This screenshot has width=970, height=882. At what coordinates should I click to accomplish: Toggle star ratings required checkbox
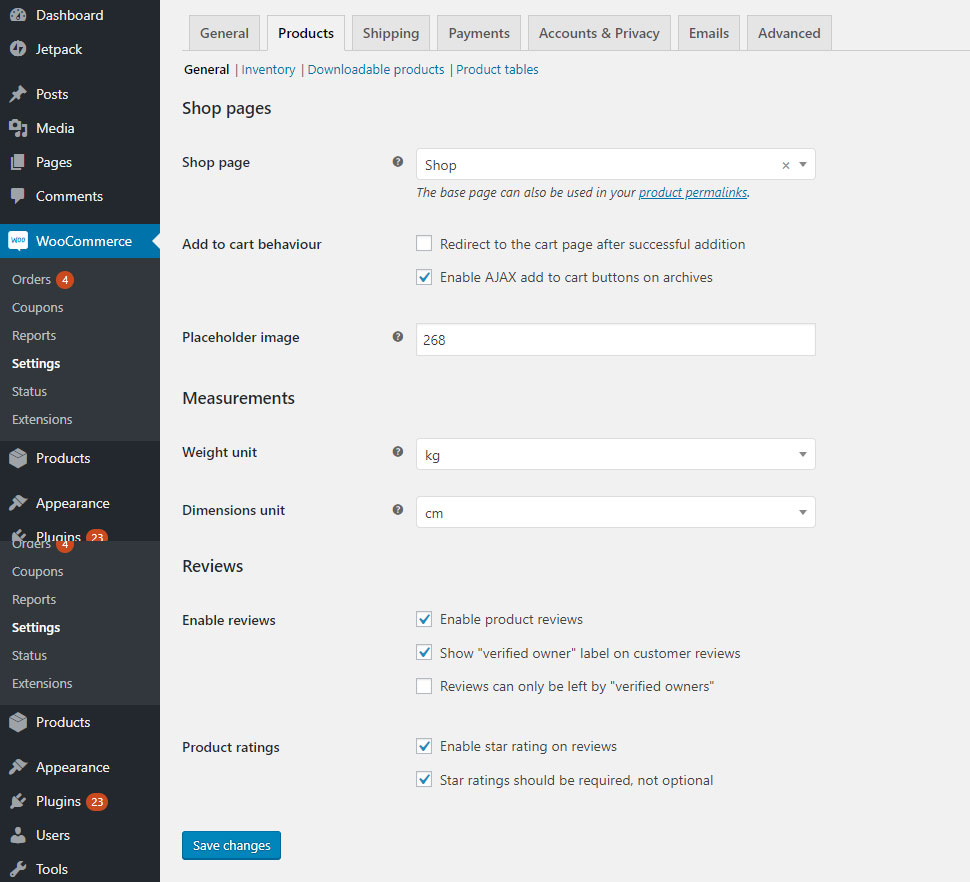tap(424, 779)
